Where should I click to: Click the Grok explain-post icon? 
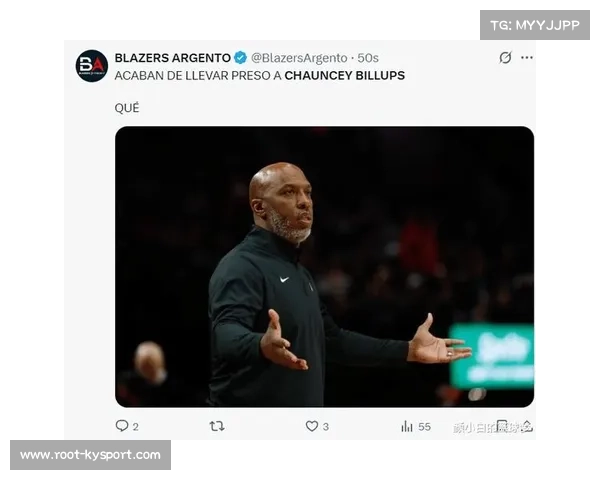[x=505, y=58]
